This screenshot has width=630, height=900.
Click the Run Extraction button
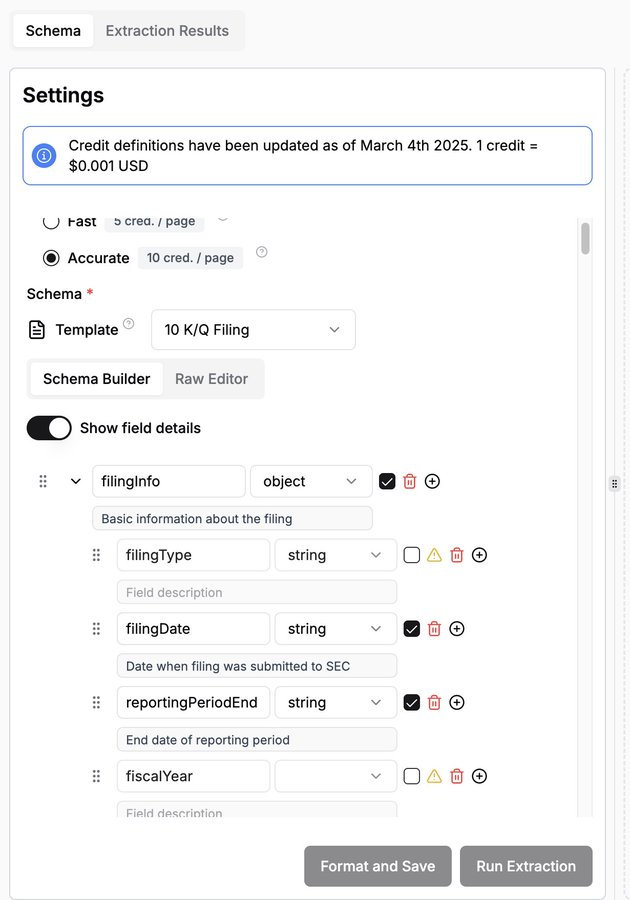(x=526, y=866)
